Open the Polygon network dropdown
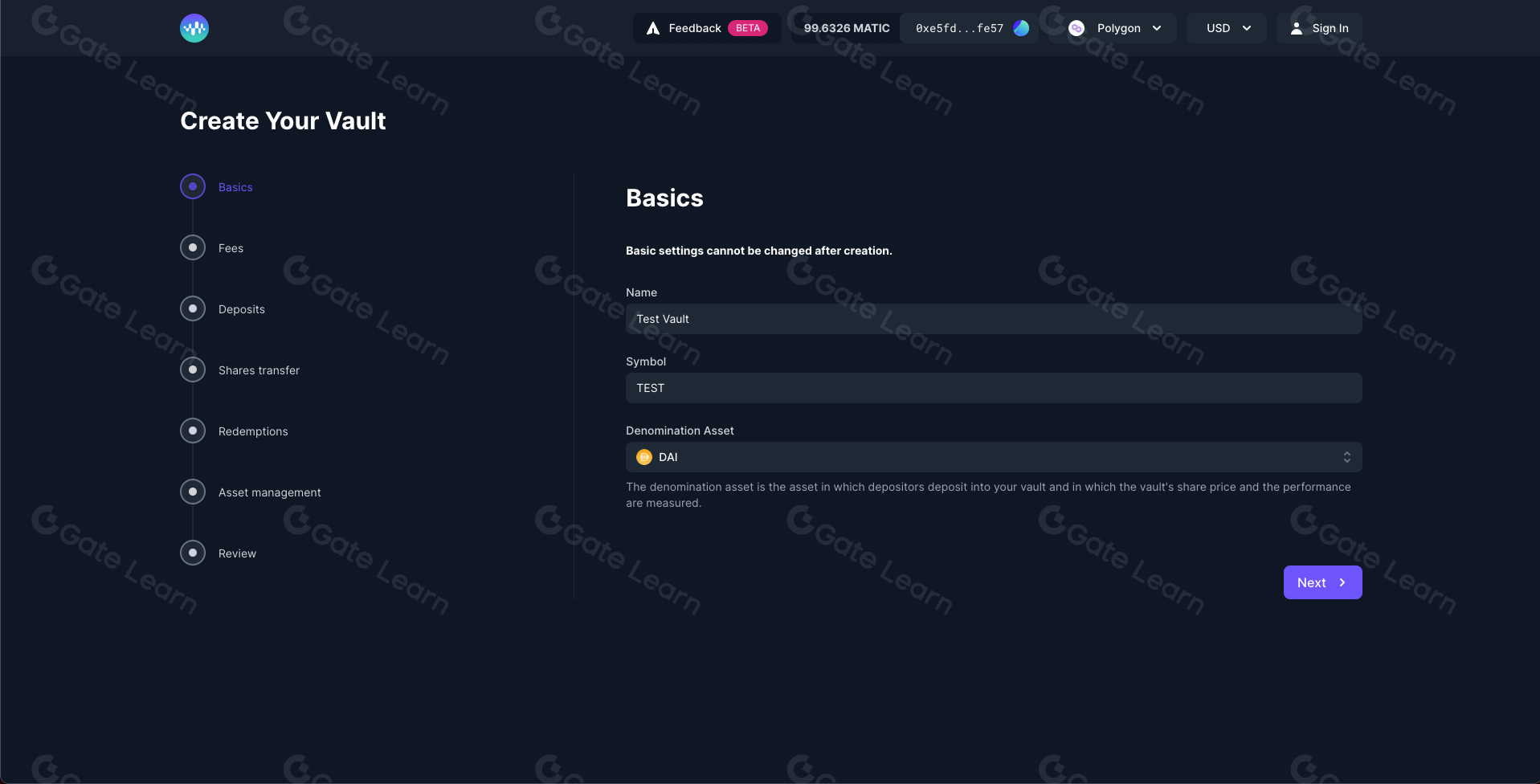 [x=1117, y=28]
